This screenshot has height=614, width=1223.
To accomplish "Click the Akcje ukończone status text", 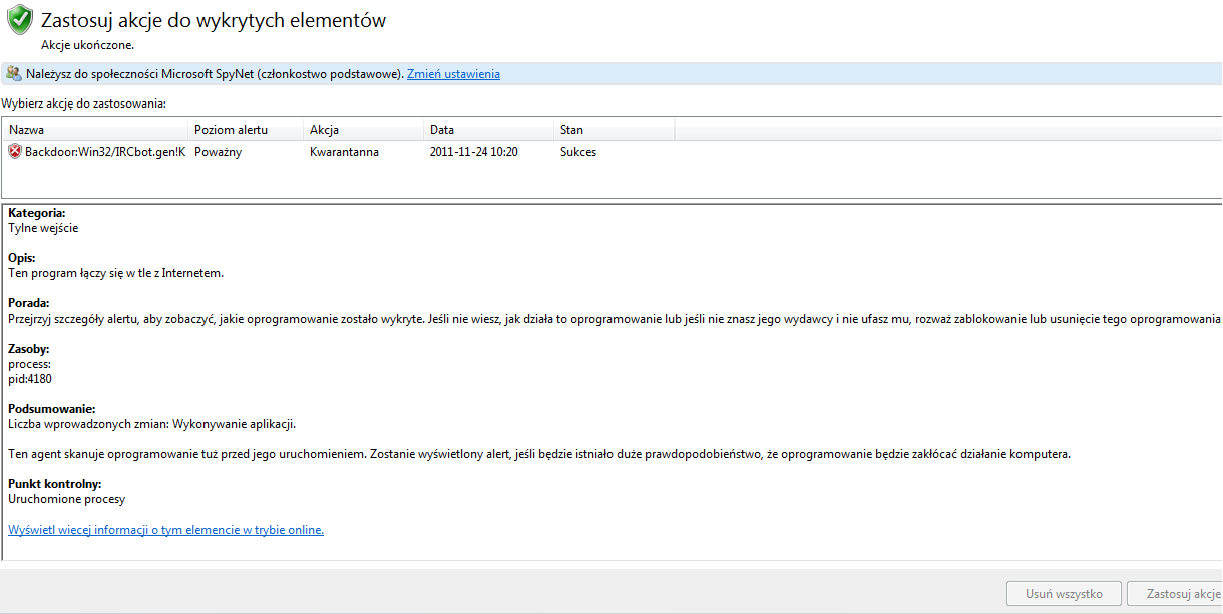I will [87, 45].
